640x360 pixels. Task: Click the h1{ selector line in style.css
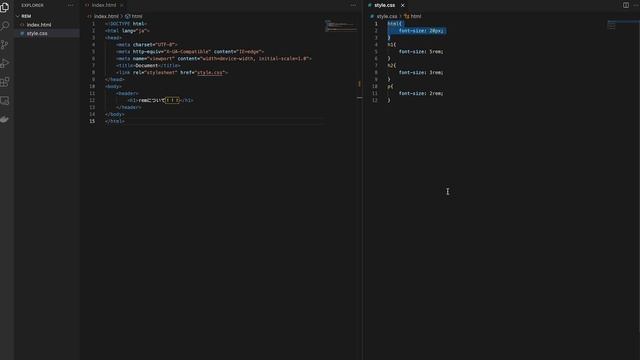click(x=391, y=44)
